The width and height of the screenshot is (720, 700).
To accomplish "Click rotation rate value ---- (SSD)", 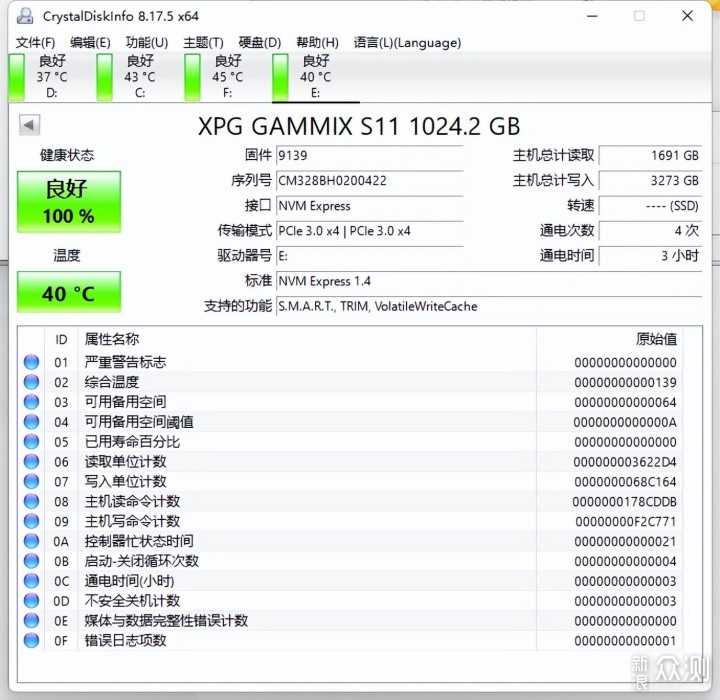I will (651, 206).
